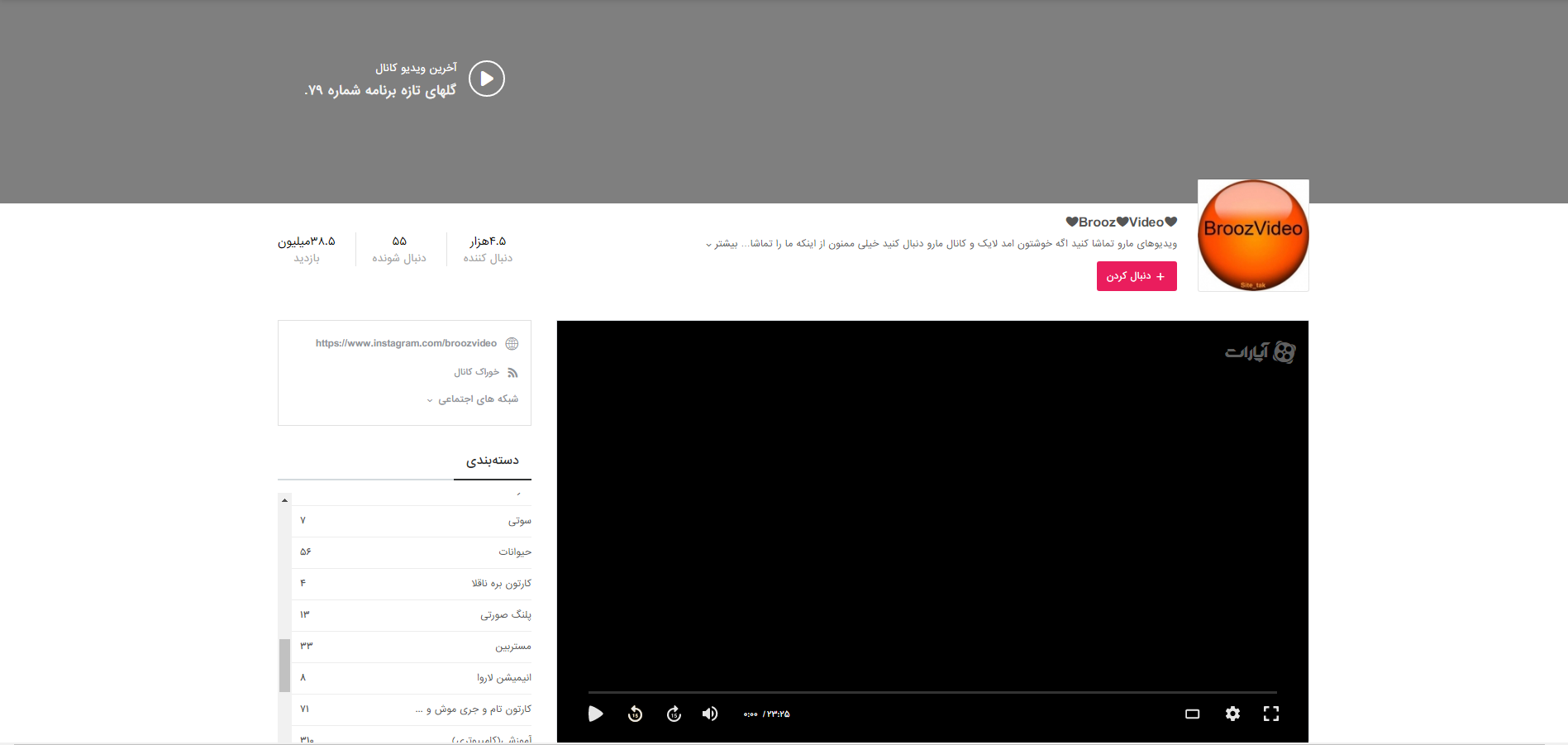Image resolution: width=1568 pixels, height=745 pixels.
Task: Click the globe icon beside the Instagram URL
Action: tap(512, 343)
